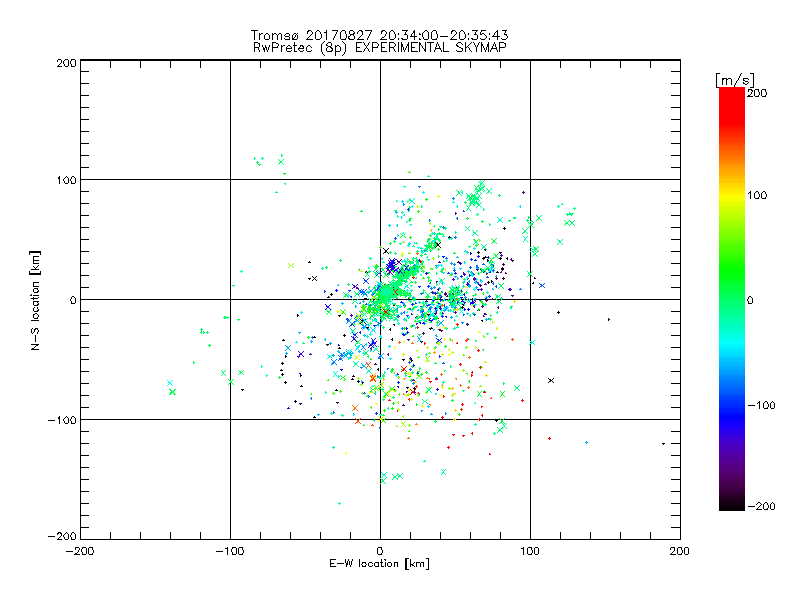
Task: Click the y-axis tick label '100'
Action: (x=66, y=180)
